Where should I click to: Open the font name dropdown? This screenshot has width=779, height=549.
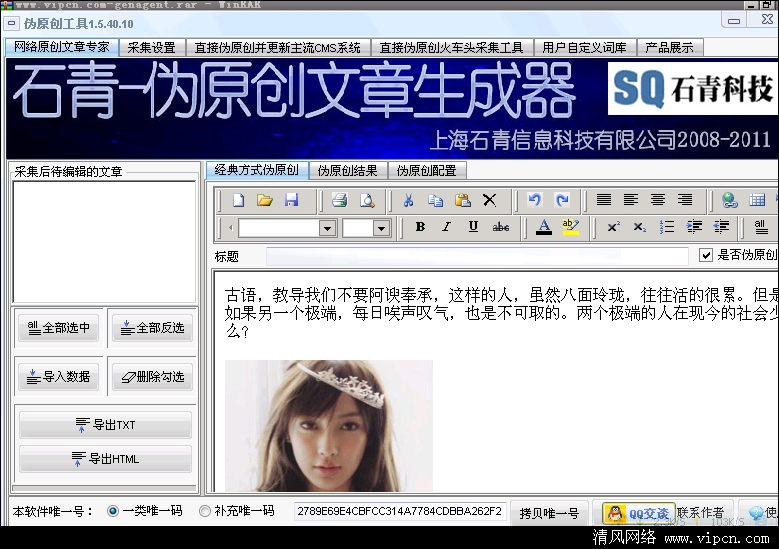coord(327,229)
